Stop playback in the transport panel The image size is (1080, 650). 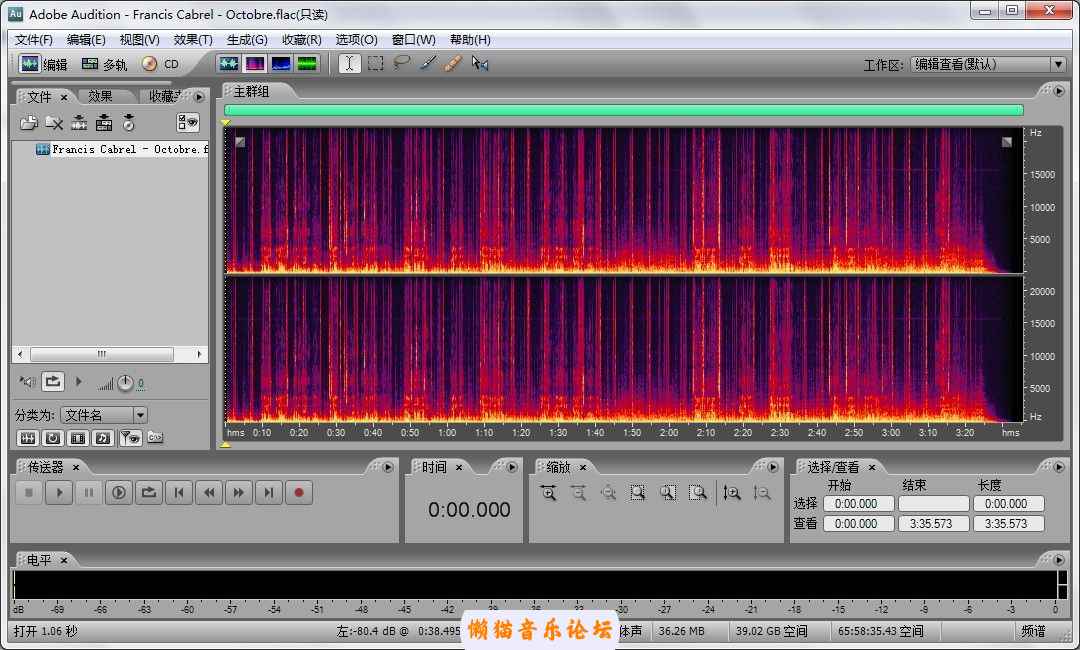click(29, 492)
